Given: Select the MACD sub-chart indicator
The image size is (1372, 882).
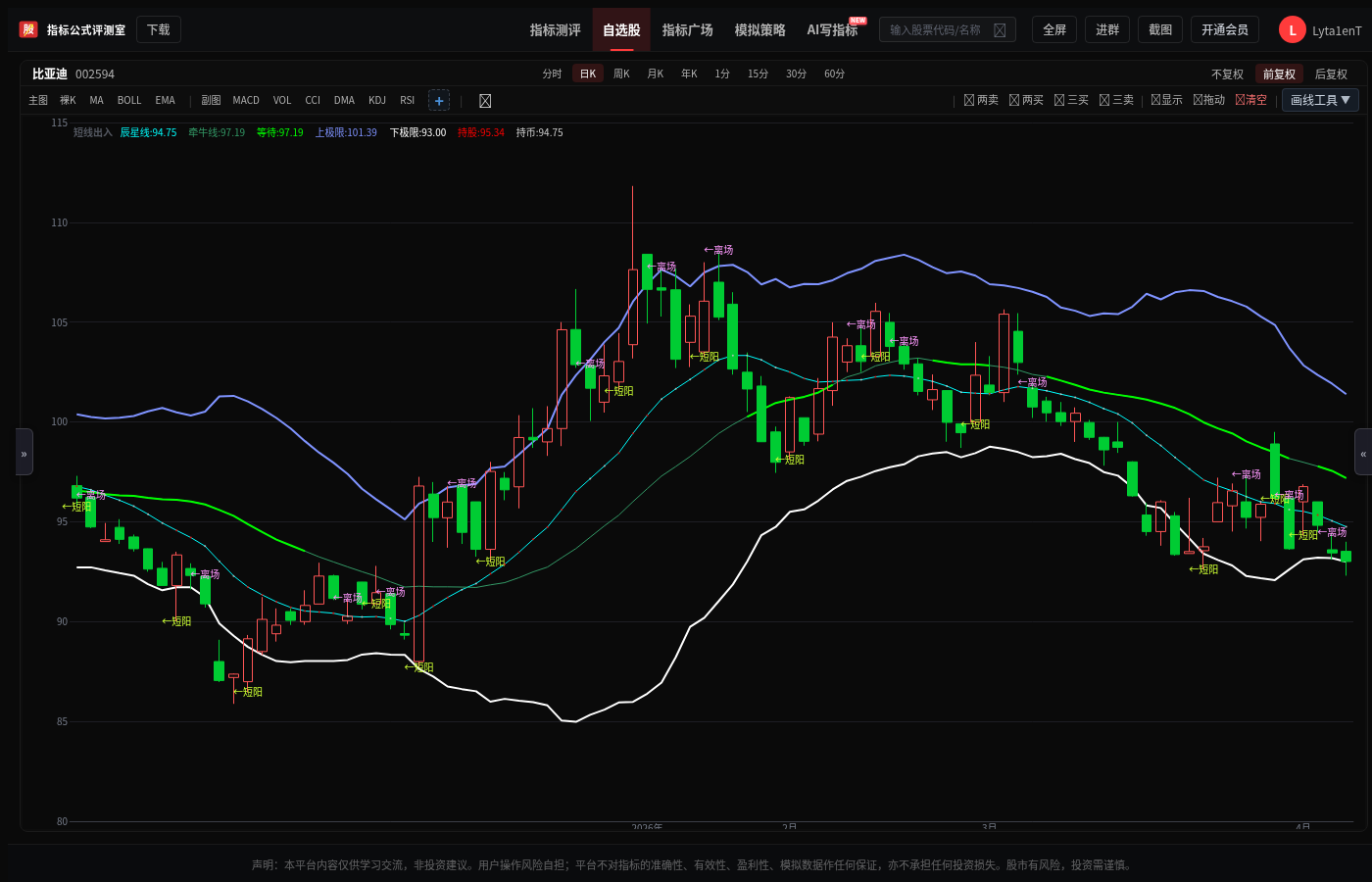Looking at the screenshot, I should tap(246, 100).
